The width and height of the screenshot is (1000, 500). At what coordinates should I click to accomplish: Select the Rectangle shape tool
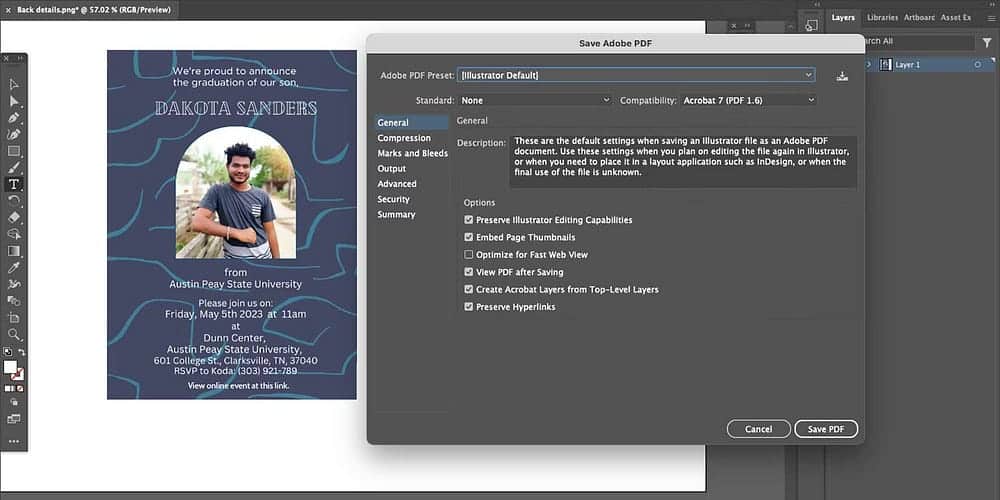click(x=14, y=151)
